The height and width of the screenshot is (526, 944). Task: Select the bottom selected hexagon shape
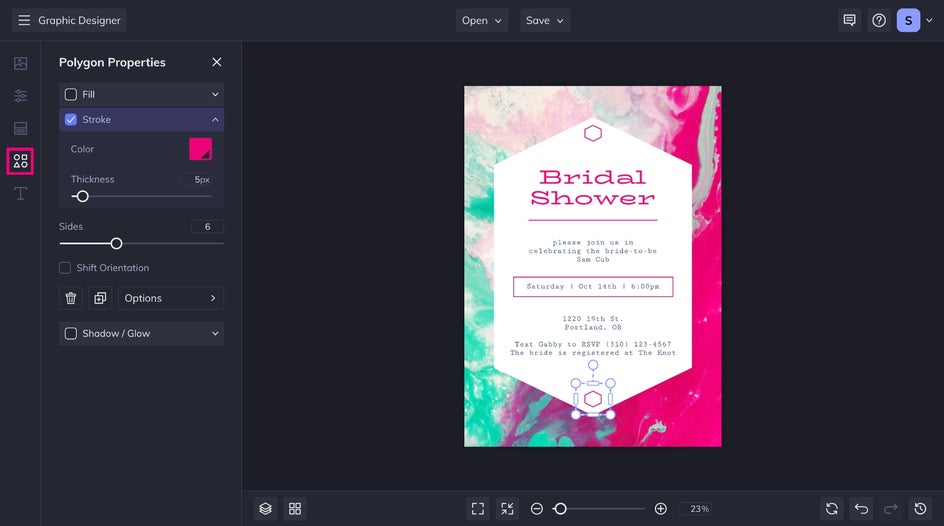point(593,399)
